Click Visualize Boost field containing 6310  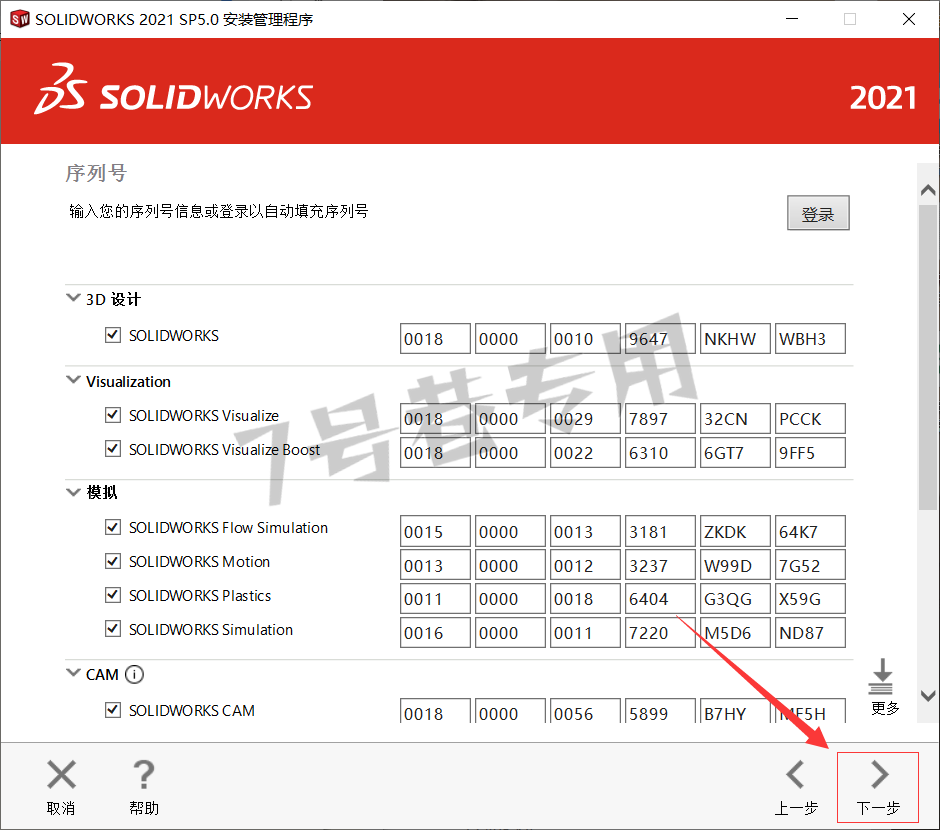(x=660, y=453)
